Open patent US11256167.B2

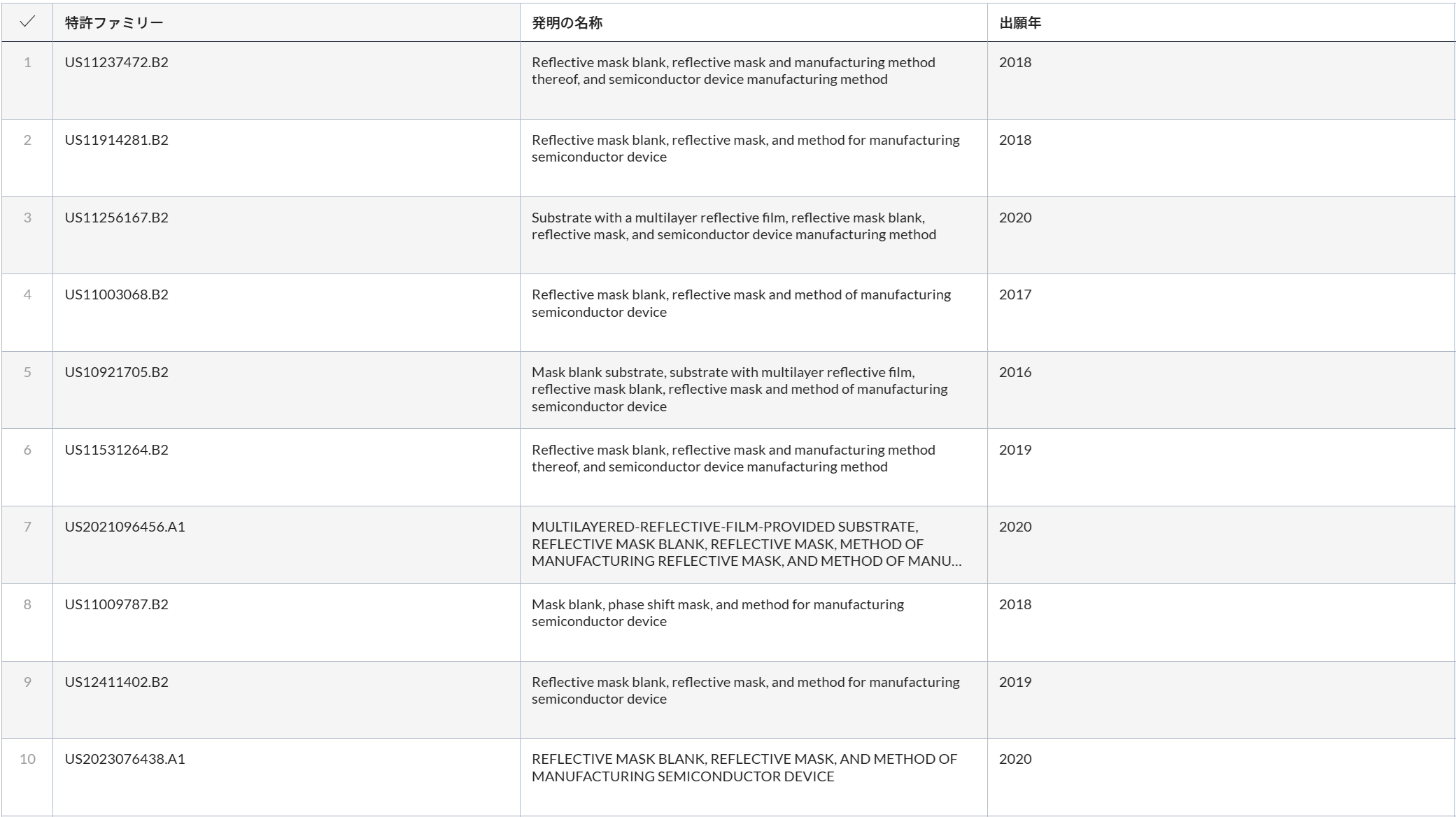117,218
